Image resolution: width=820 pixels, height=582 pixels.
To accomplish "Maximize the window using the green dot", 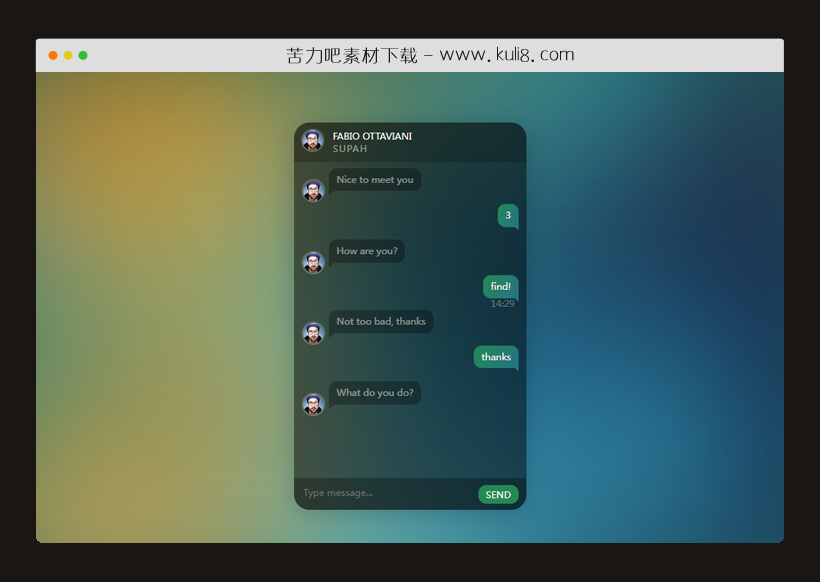I will click(83, 56).
